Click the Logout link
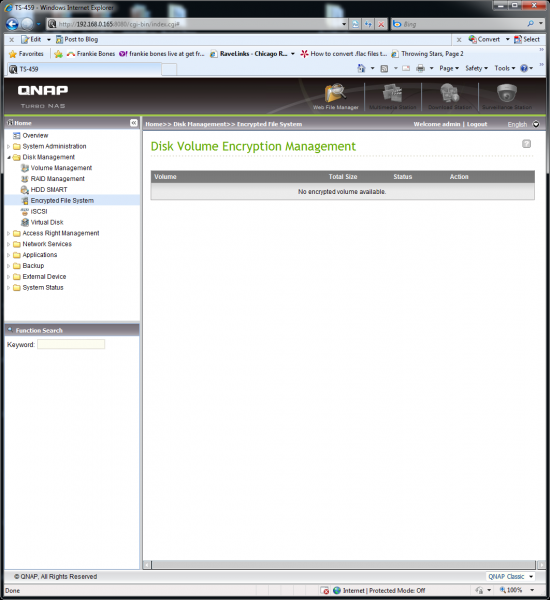This screenshot has width=550, height=600. point(477,124)
